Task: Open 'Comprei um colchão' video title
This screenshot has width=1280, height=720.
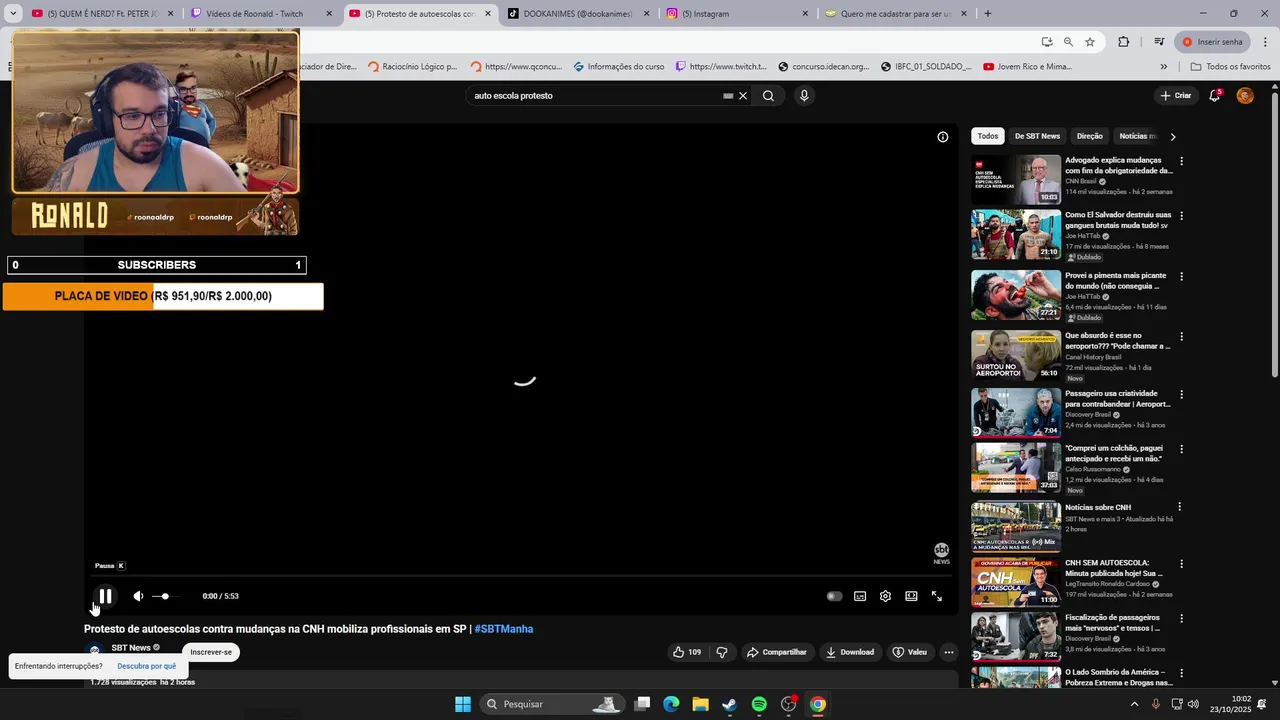Action: pyautogui.click(x=1114, y=453)
